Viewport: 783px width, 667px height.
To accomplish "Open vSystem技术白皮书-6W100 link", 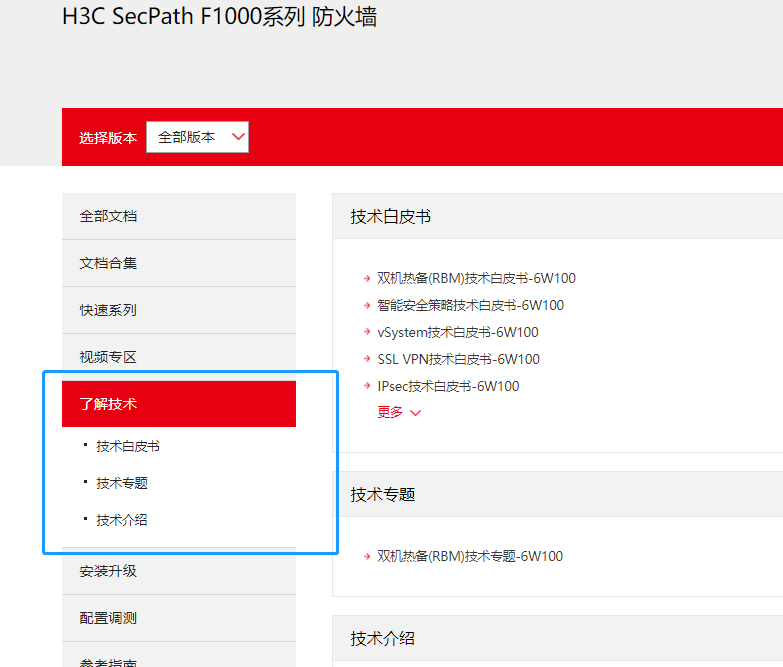I will pyautogui.click(x=458, y=332).
